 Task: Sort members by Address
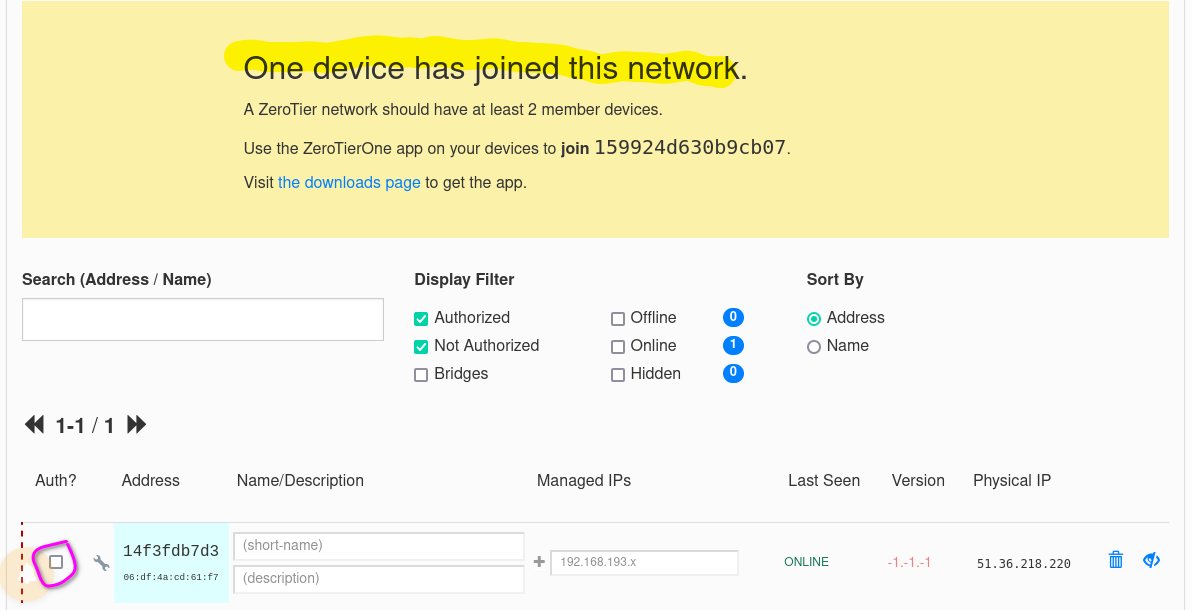813,319
